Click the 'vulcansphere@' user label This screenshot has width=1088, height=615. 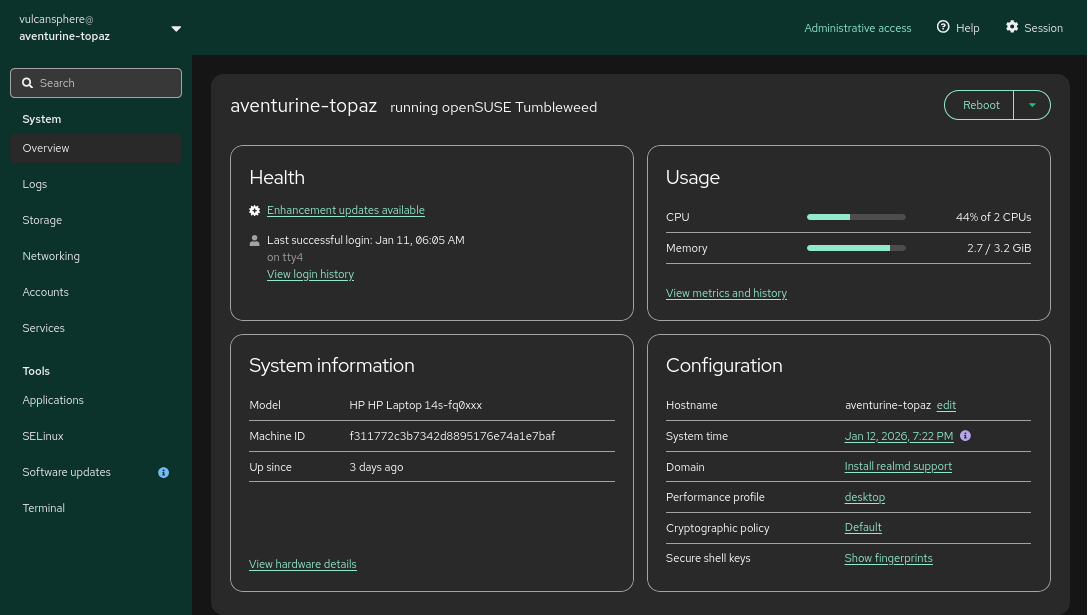click(x=56, y=19)
